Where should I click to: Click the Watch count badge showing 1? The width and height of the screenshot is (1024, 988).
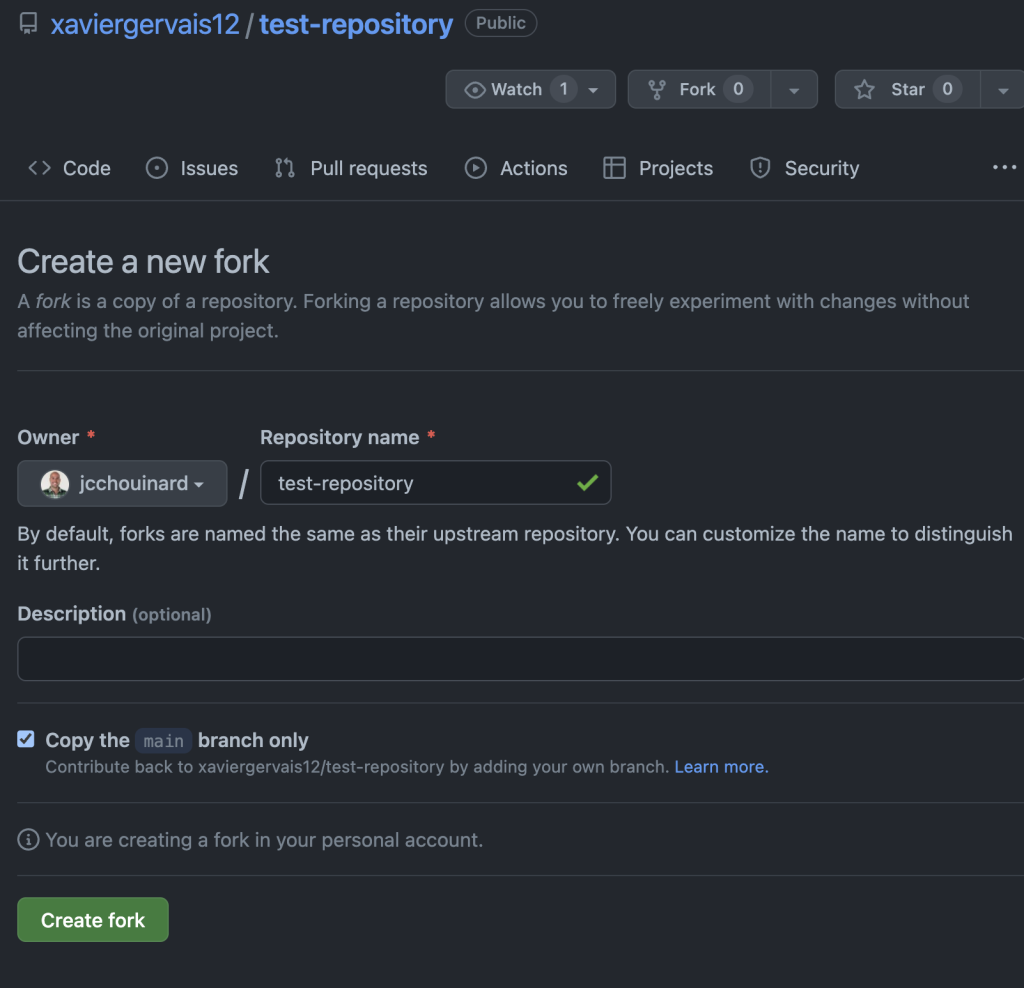(x=564, y=89)
